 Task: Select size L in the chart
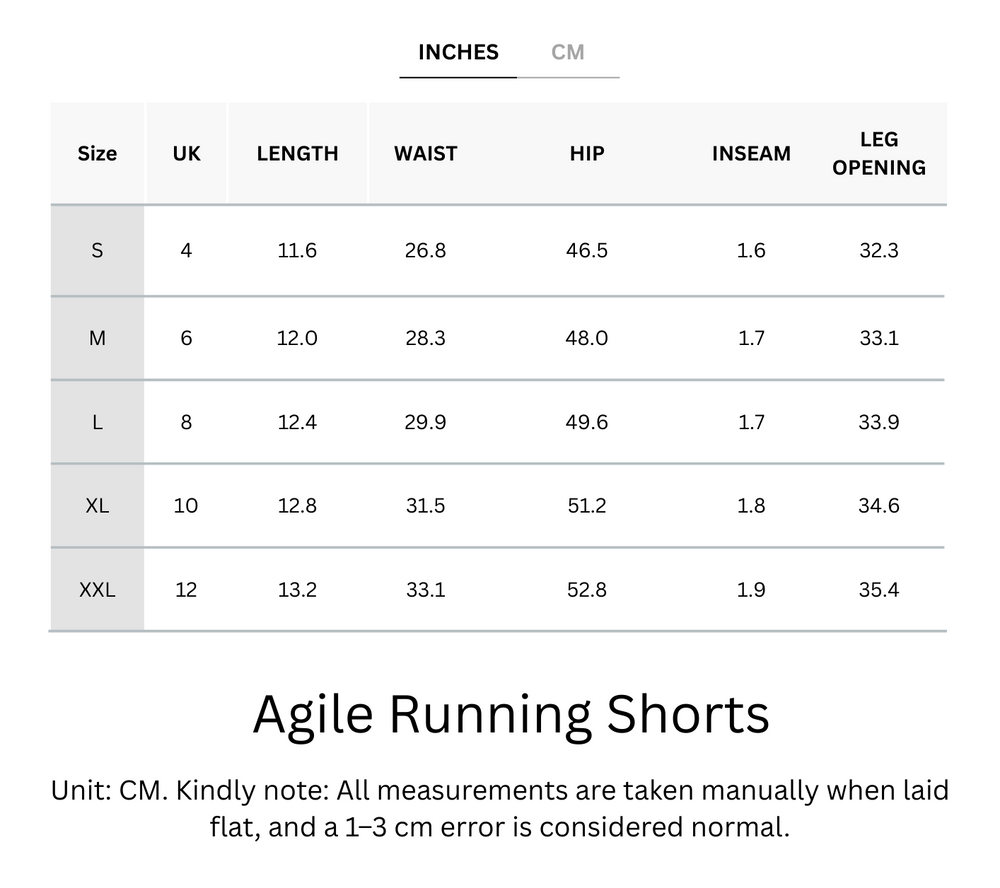pyautogui.click(x=97, y=422)
